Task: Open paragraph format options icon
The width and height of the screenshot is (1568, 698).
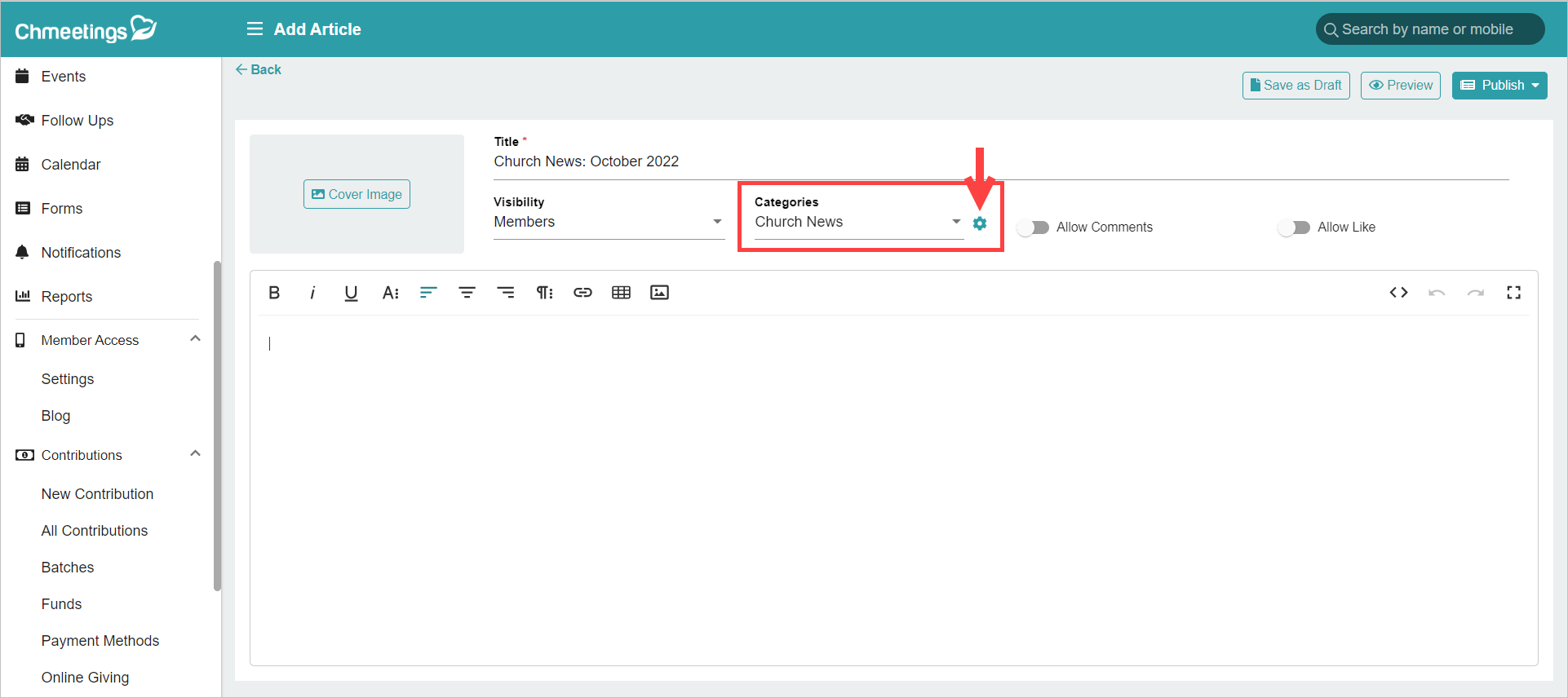Action: 544,293
